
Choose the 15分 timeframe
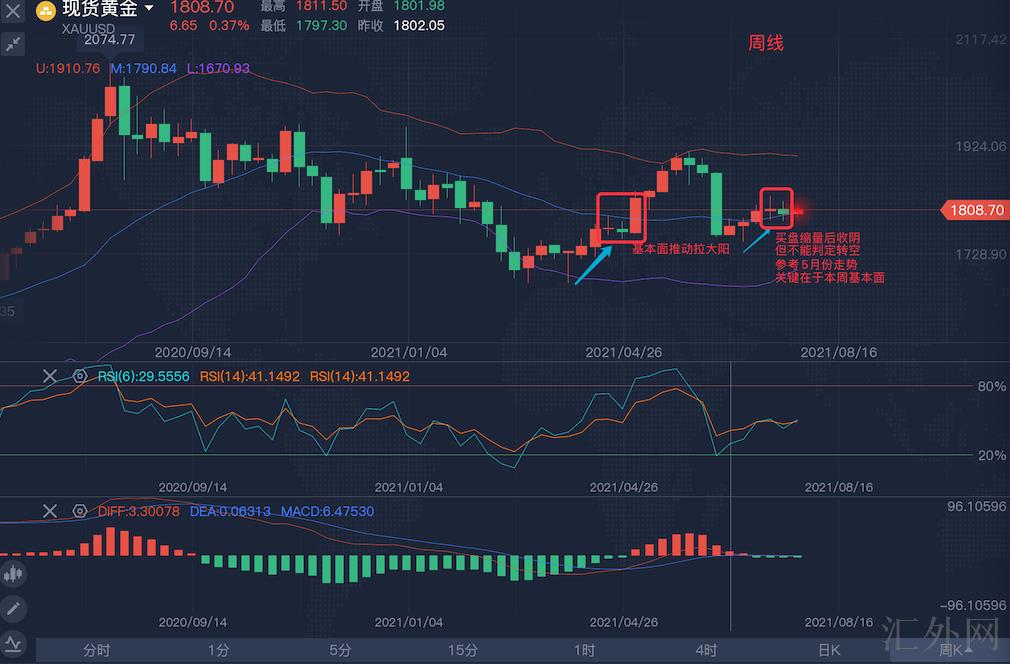point(462,651)
